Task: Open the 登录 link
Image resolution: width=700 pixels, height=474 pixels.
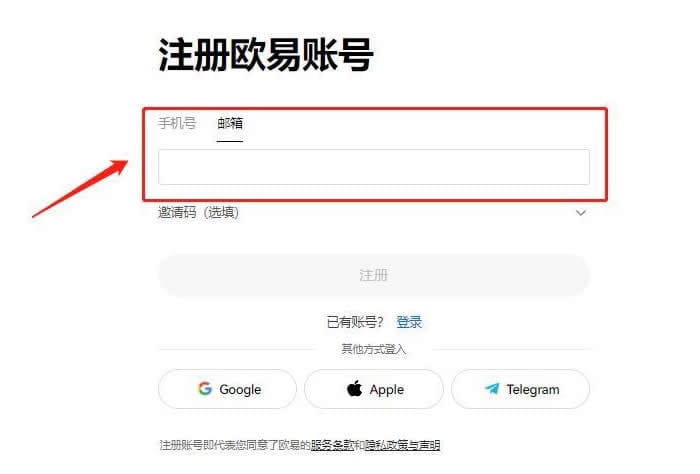Action: coord(409,322)
